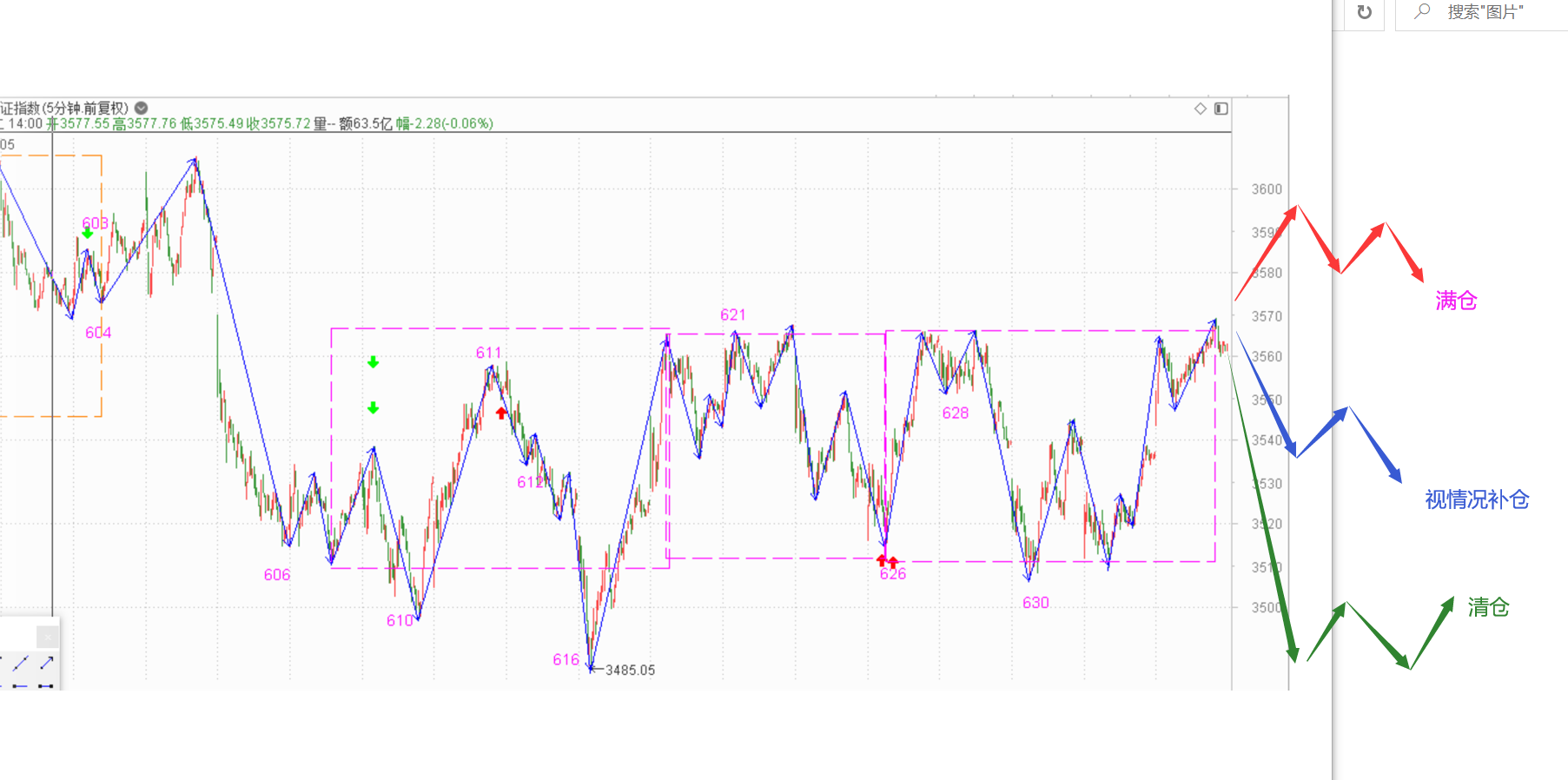This screenshot has width=1568, height=780.
Task: Open the chart title dropdown arrow
Action: pyautogui.click(x=141, y=109)
